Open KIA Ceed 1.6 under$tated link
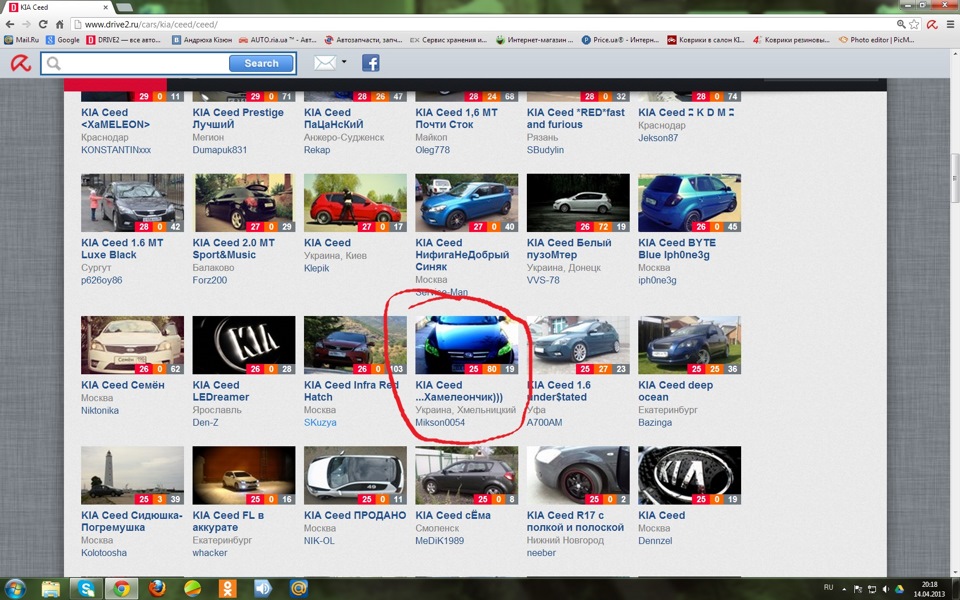This screenshot has width=960, height=600. click(558, 391)
